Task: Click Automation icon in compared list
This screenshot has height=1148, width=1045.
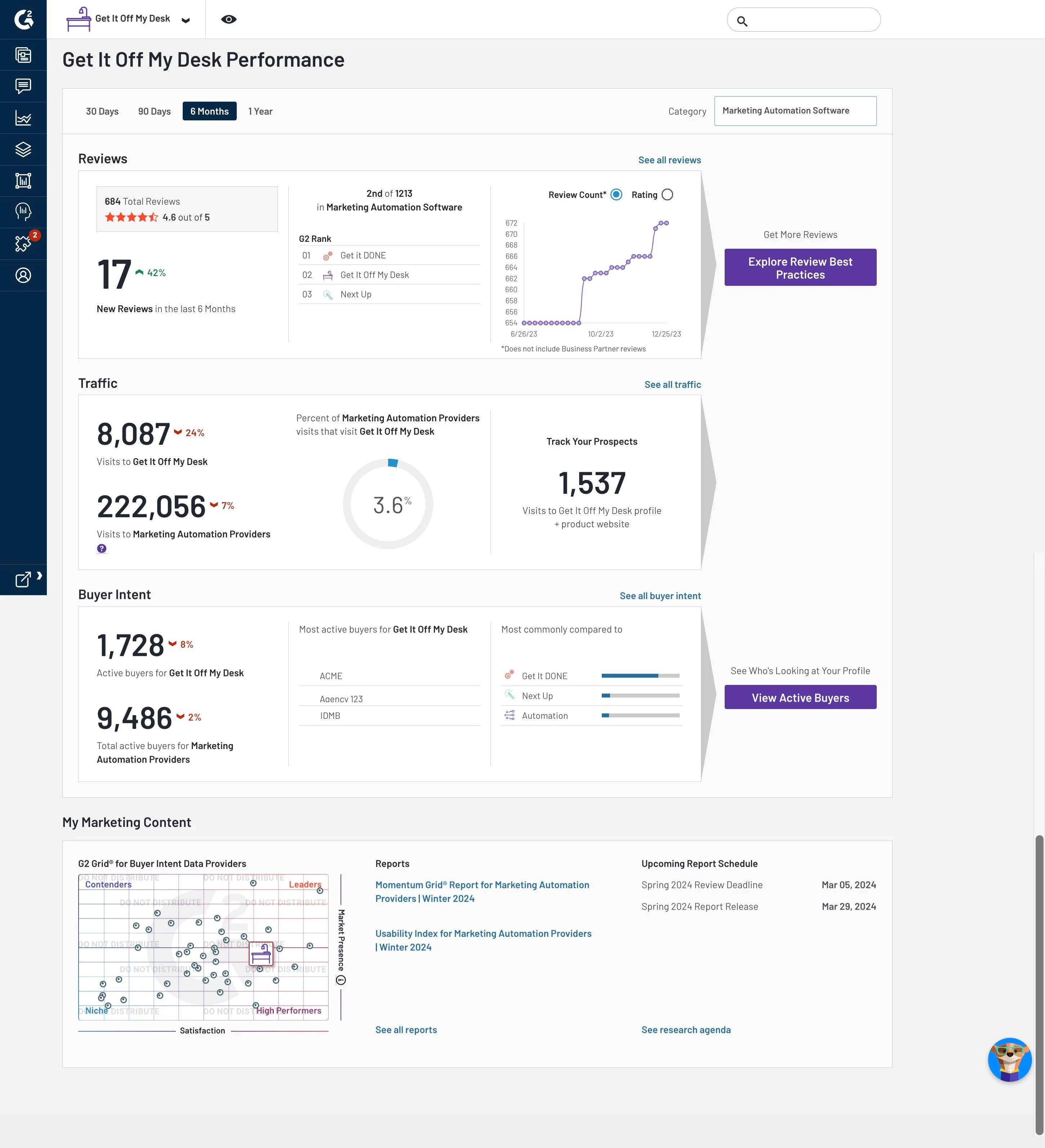Action: [510, 715]
